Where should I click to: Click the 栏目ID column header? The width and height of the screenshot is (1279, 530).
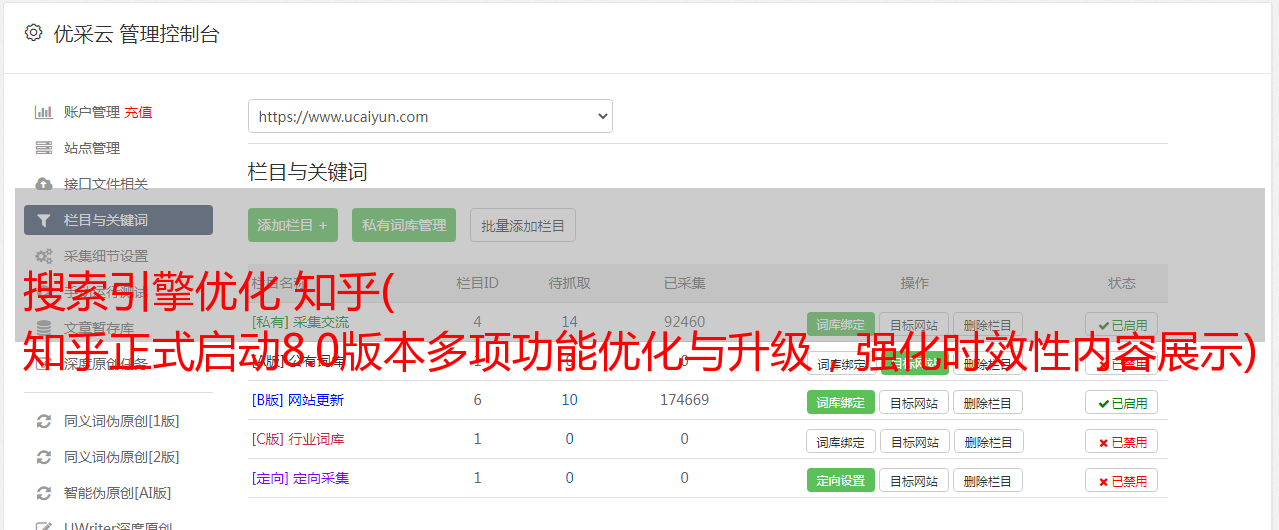click(x=477, y=283)
